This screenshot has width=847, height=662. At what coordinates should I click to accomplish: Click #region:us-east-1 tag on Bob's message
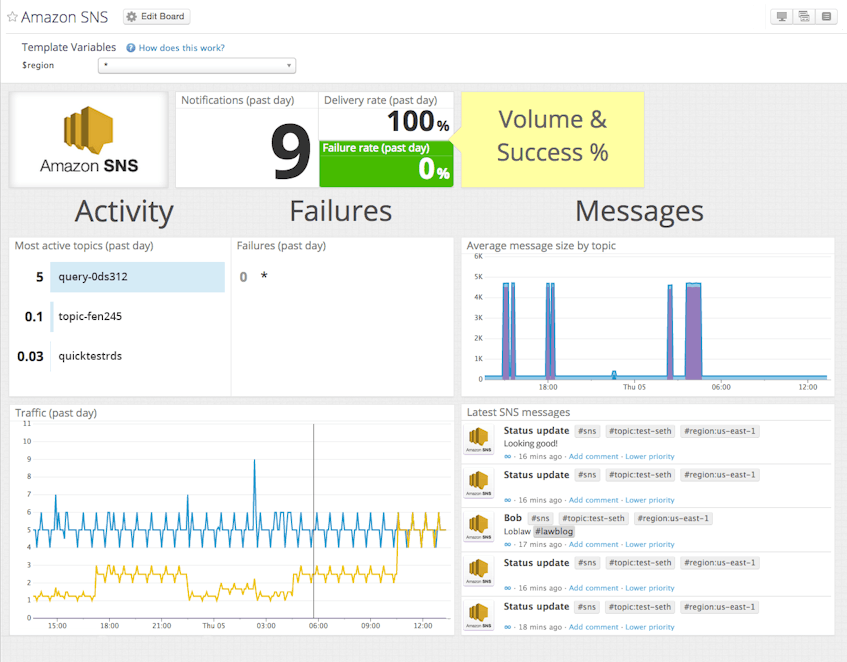coord(673,518)
